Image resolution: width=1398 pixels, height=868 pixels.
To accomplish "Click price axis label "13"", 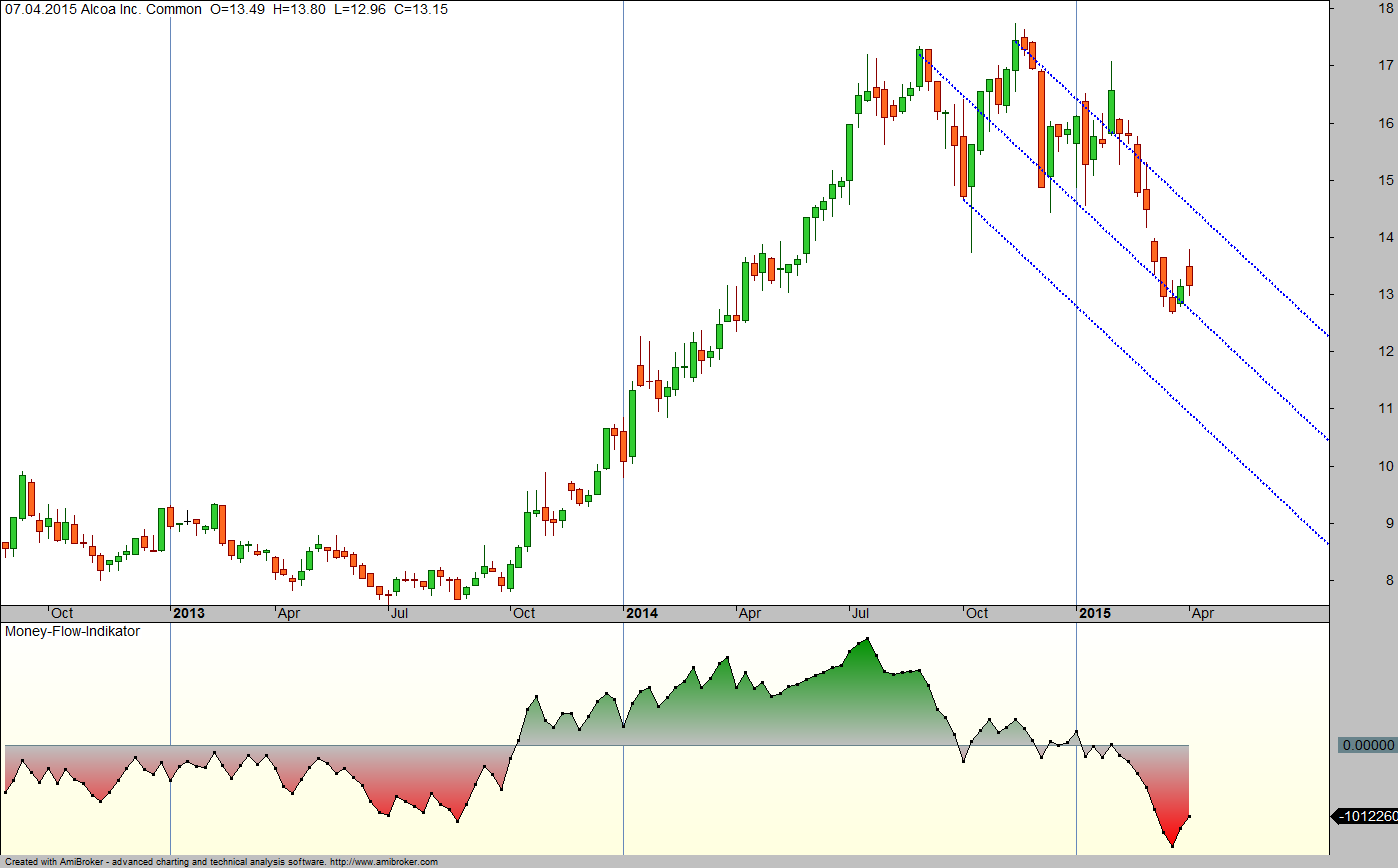I will 1386,294.
